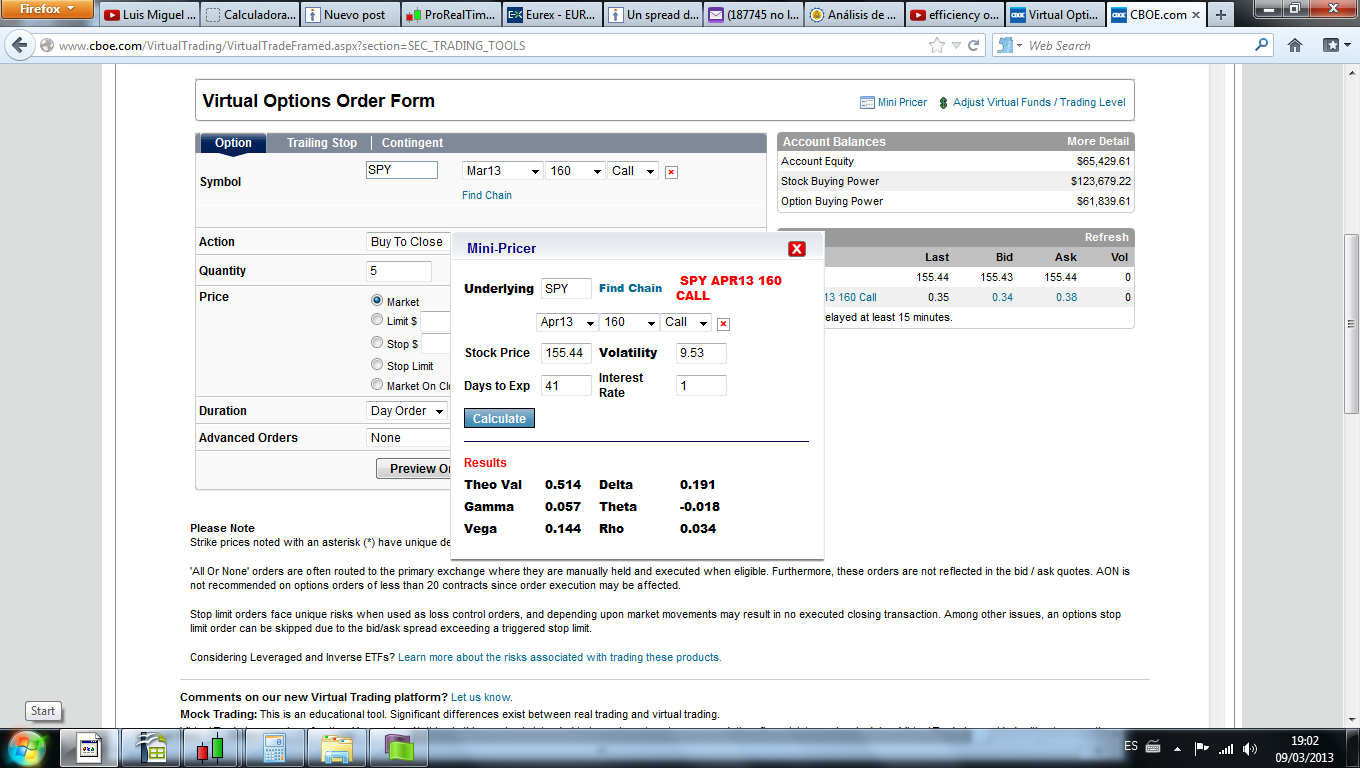Image resolution: width=1360 pixels, height=768 pixels.
Task: Open the Firefox application menu
Action: [48, 9]
